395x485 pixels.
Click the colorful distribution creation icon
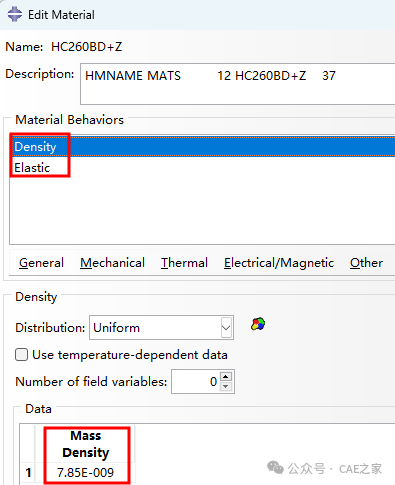click(x=258, y=324)
